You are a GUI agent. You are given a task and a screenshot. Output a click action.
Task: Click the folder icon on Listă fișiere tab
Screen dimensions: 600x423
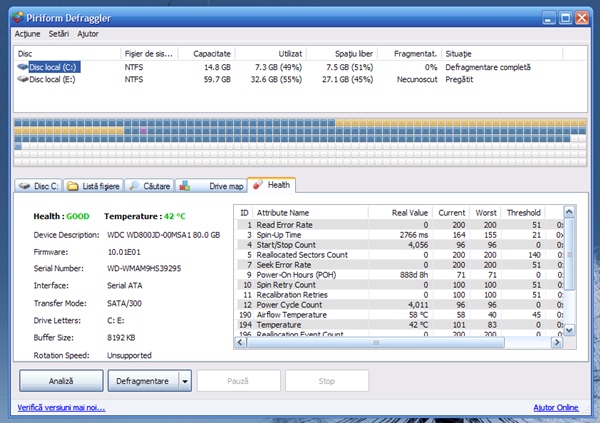(73, 186)
